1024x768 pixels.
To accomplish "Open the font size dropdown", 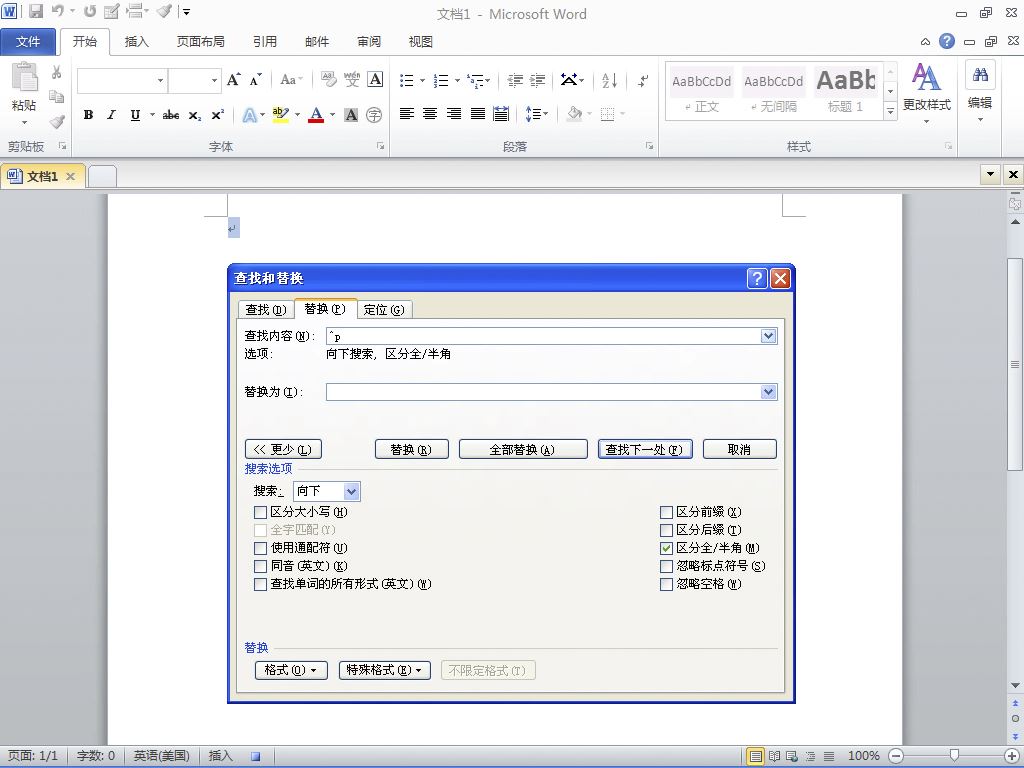I will pos(214,80).
